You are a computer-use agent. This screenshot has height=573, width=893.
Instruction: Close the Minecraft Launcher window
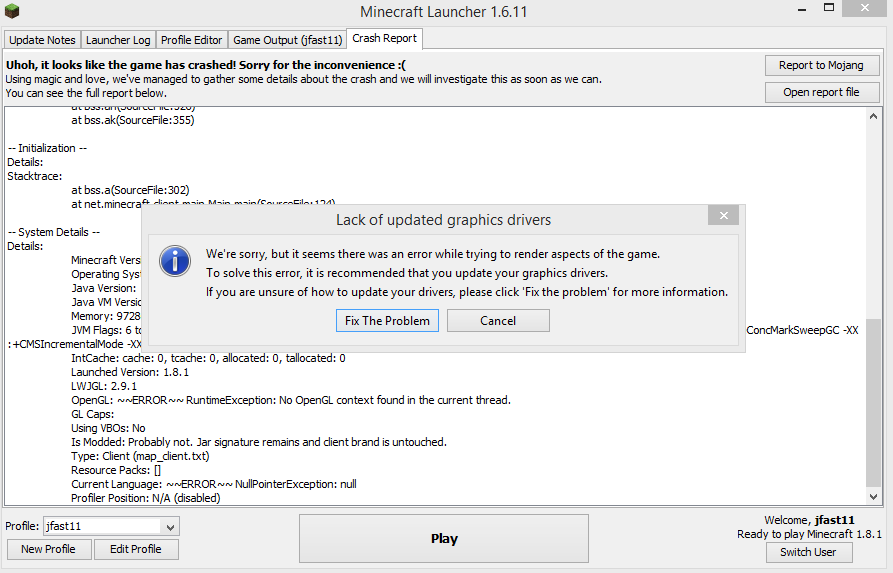tap(865, 8)
